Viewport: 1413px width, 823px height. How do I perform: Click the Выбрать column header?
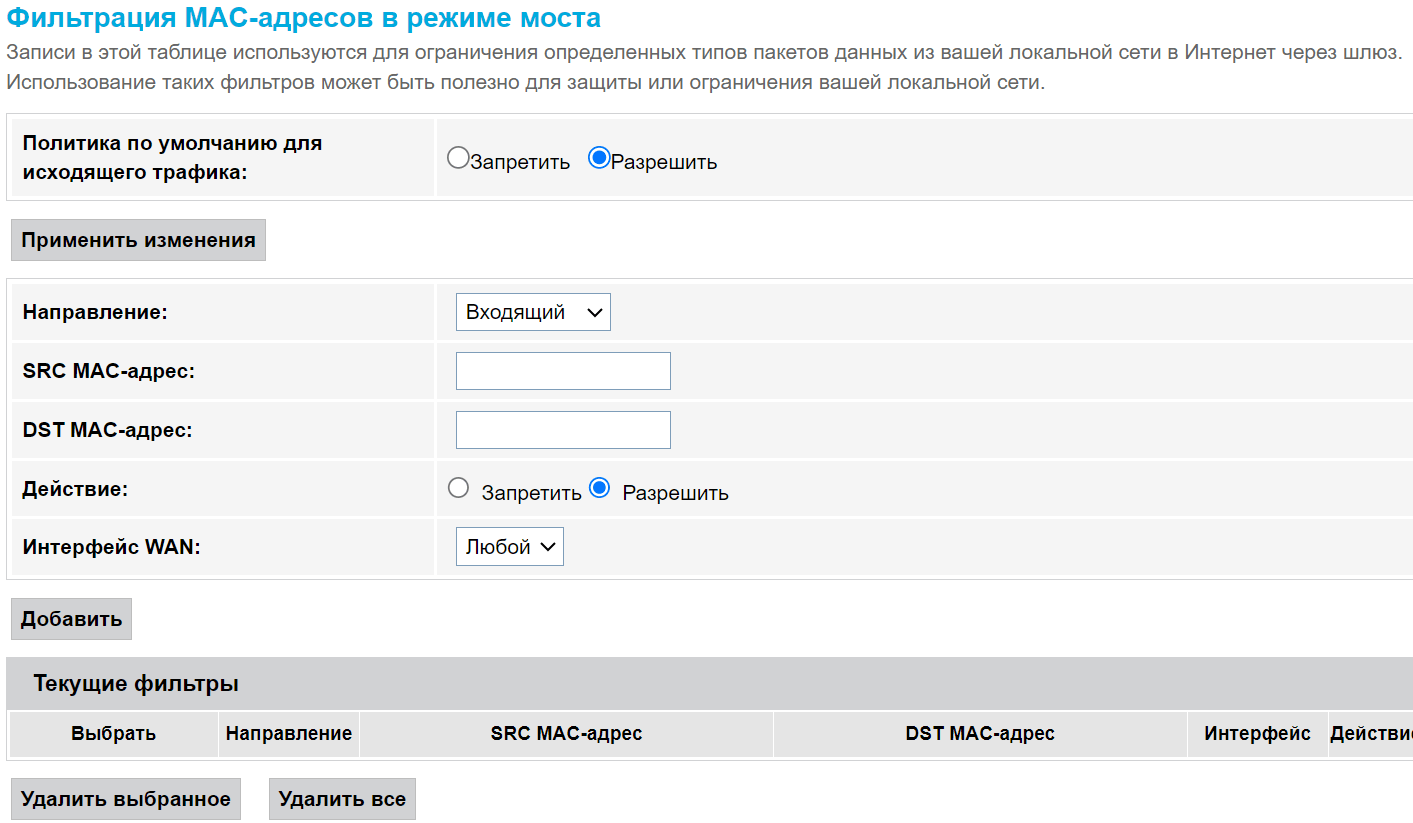pyautogui.click(x=113, y=734)
